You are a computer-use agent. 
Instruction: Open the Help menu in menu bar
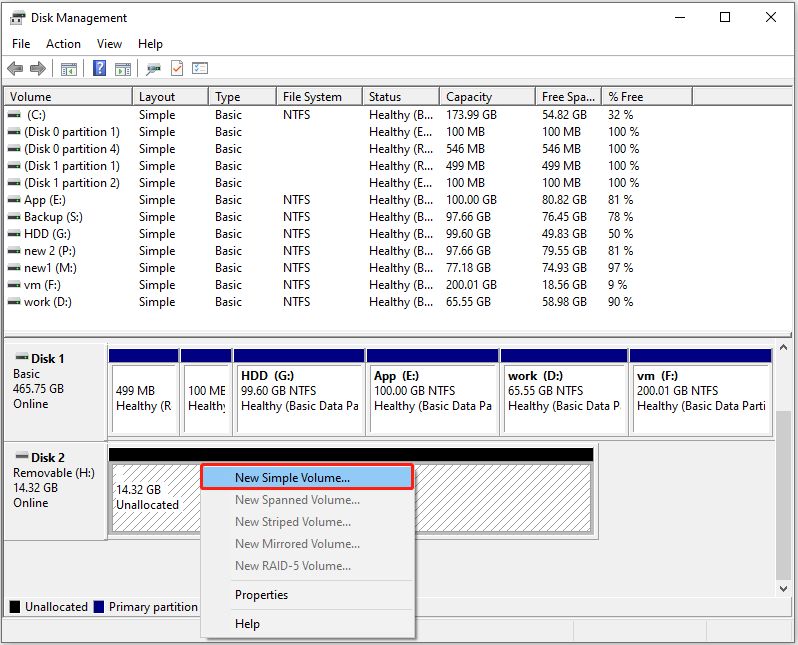coord(150,44)
